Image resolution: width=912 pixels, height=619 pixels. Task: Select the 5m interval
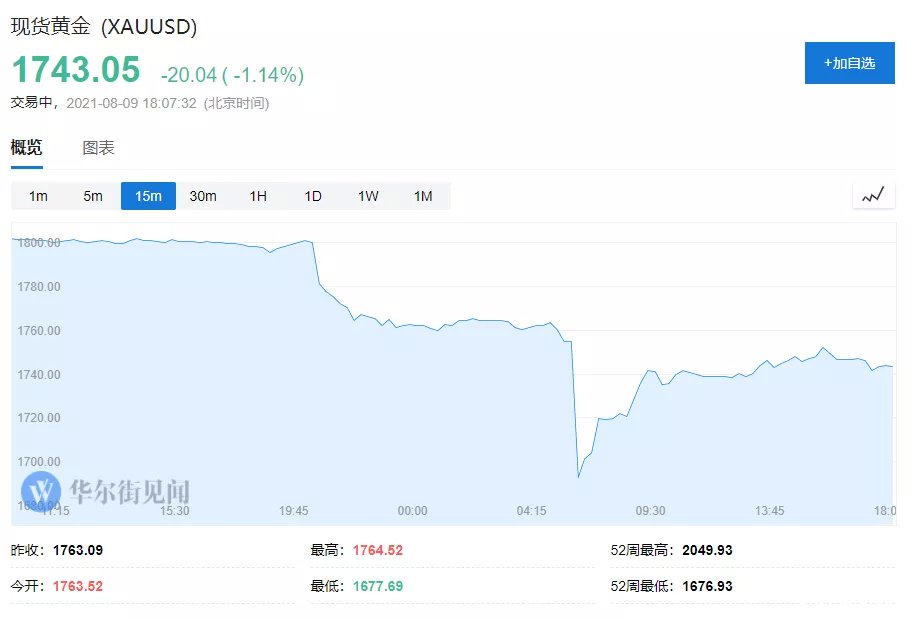coord(93,196)
